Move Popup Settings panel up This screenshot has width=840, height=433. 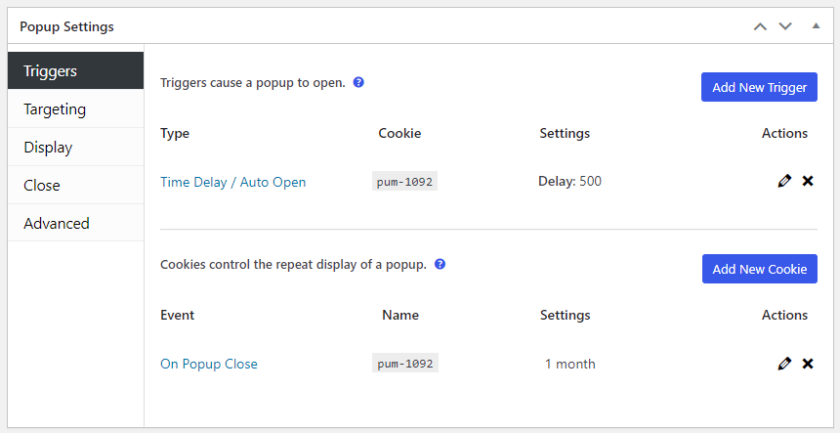(x=760, y=26)
